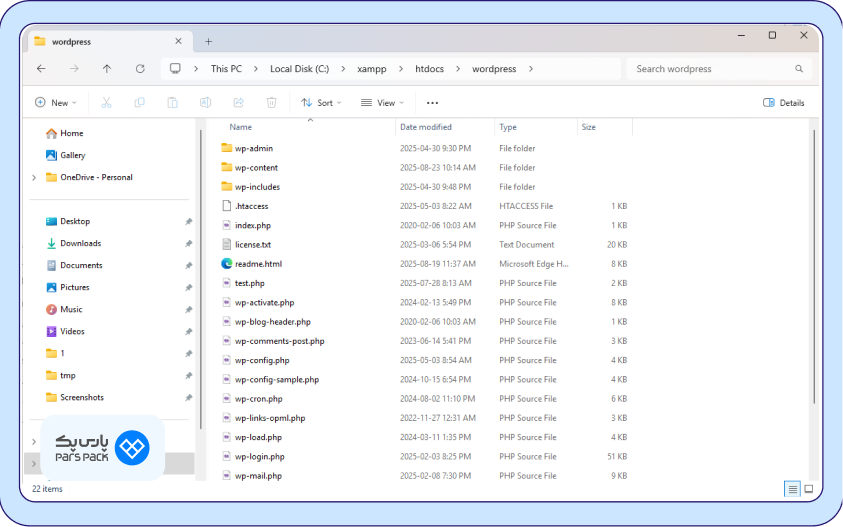Screen dimensions: 843x527
Task: Click the Rename icon in toolbar
Action: pos(205,103)
